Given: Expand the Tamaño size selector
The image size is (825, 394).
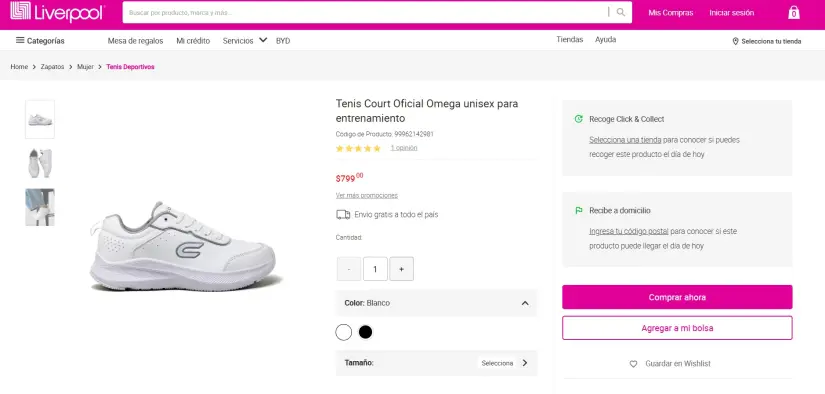Looking at the screenshot, I should pos(436,363).
